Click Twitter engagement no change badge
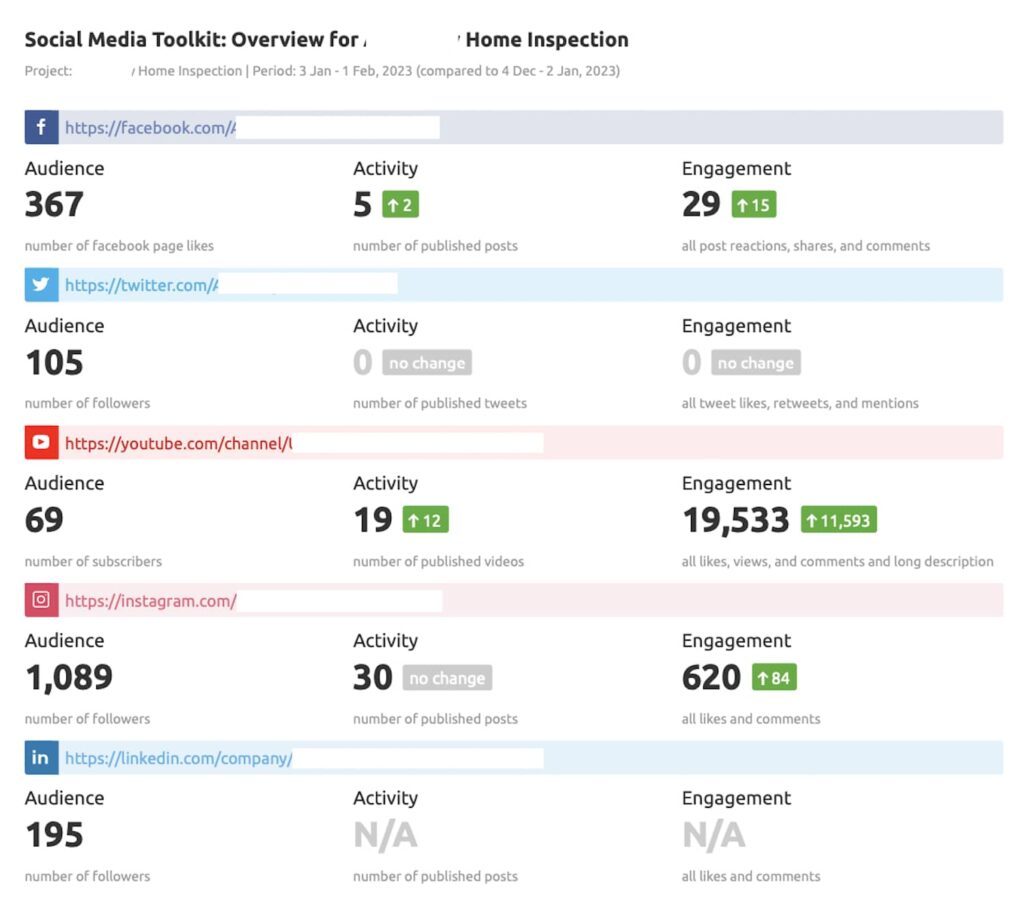The width and height of the screenshot is (1024, 911). coord(756,362)
